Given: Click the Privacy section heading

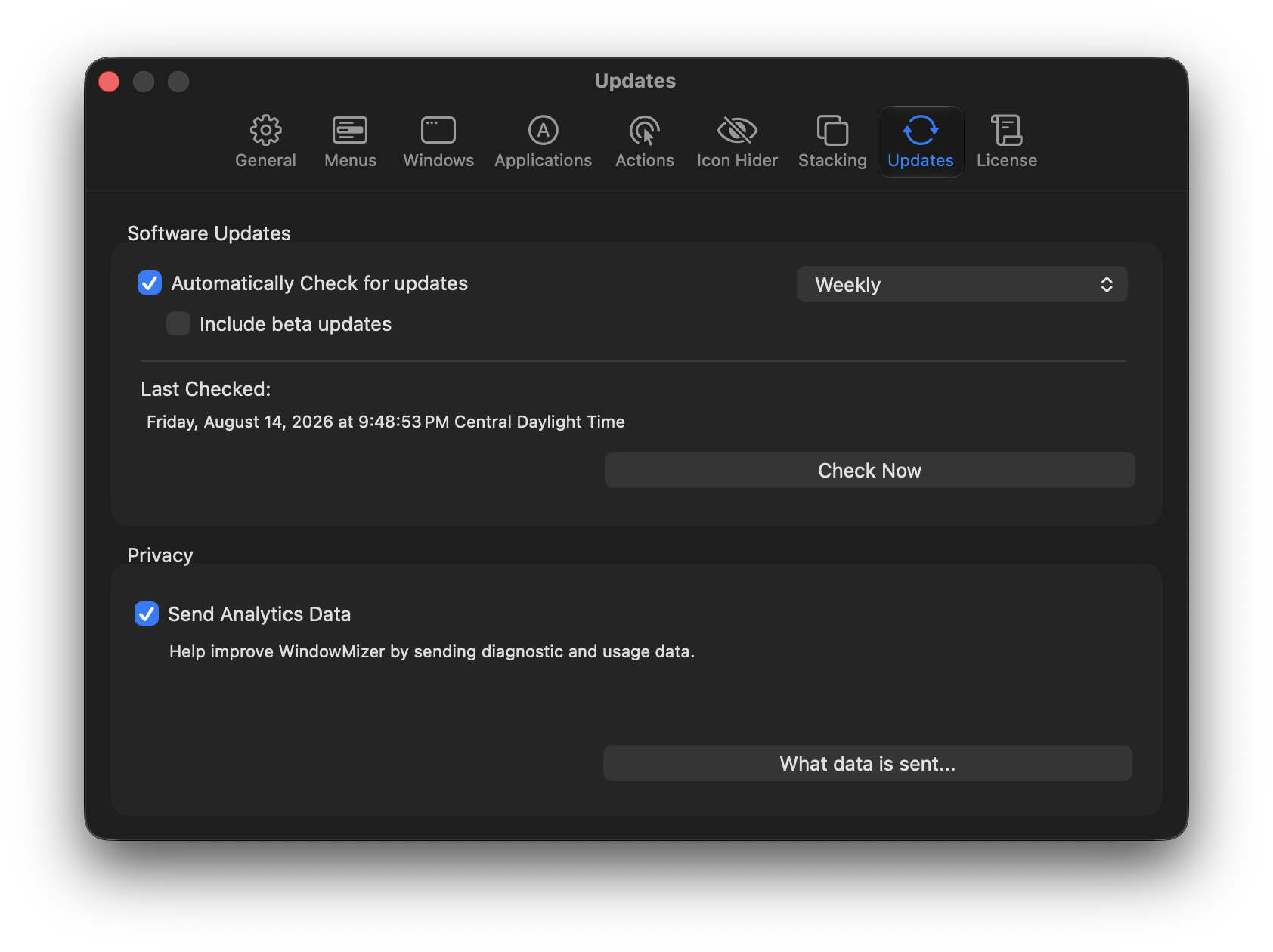Looking at the screenshot, I should (160, 555).
